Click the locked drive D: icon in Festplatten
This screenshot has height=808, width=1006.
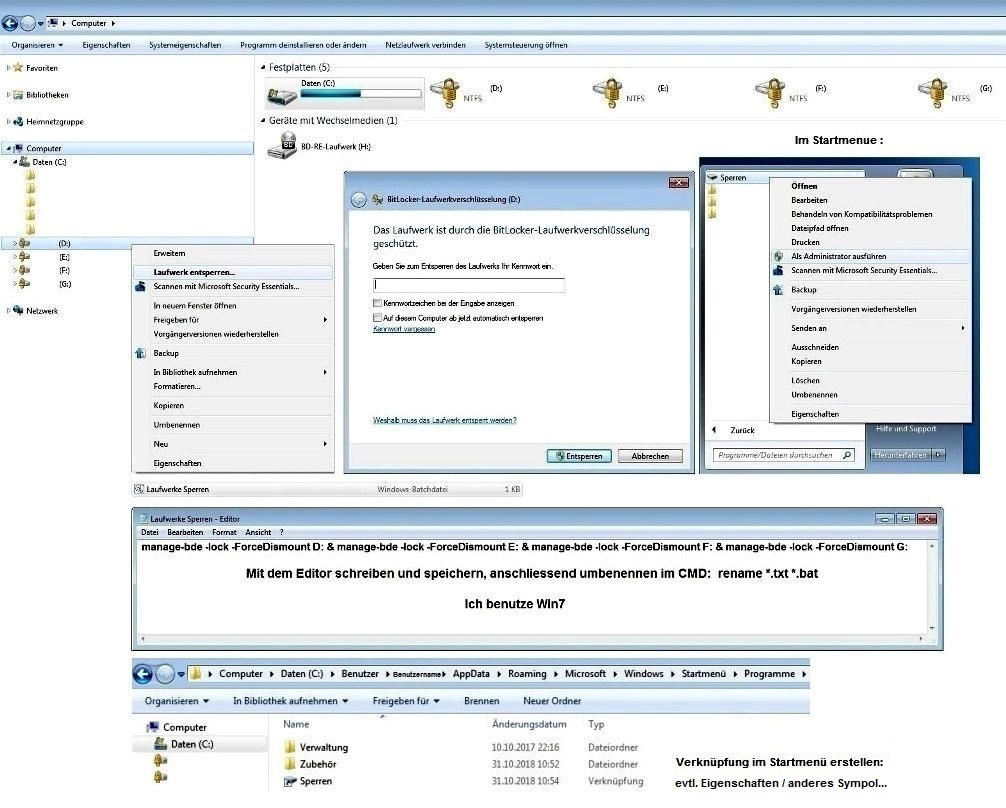click(445, 92)
